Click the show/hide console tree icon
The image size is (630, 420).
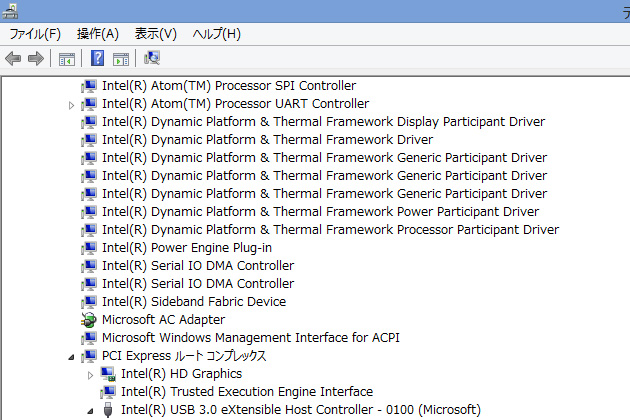[x=67, y=59]
